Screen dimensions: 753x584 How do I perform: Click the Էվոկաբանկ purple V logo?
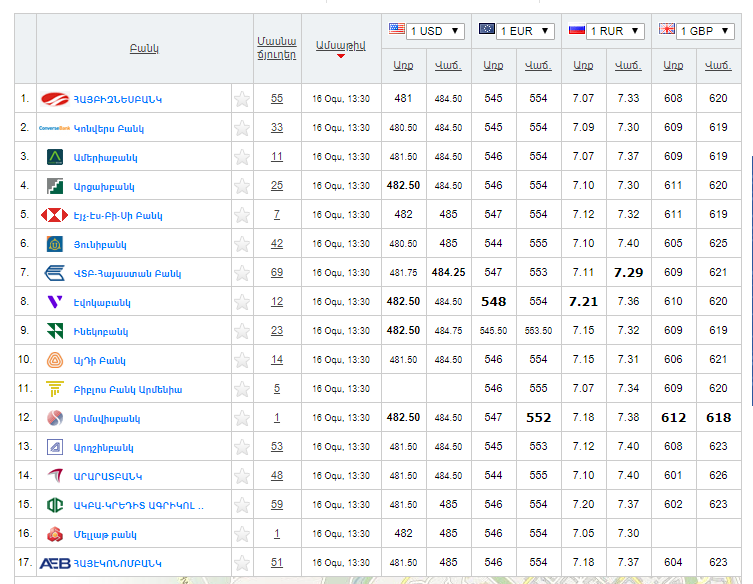pos(55,302)
